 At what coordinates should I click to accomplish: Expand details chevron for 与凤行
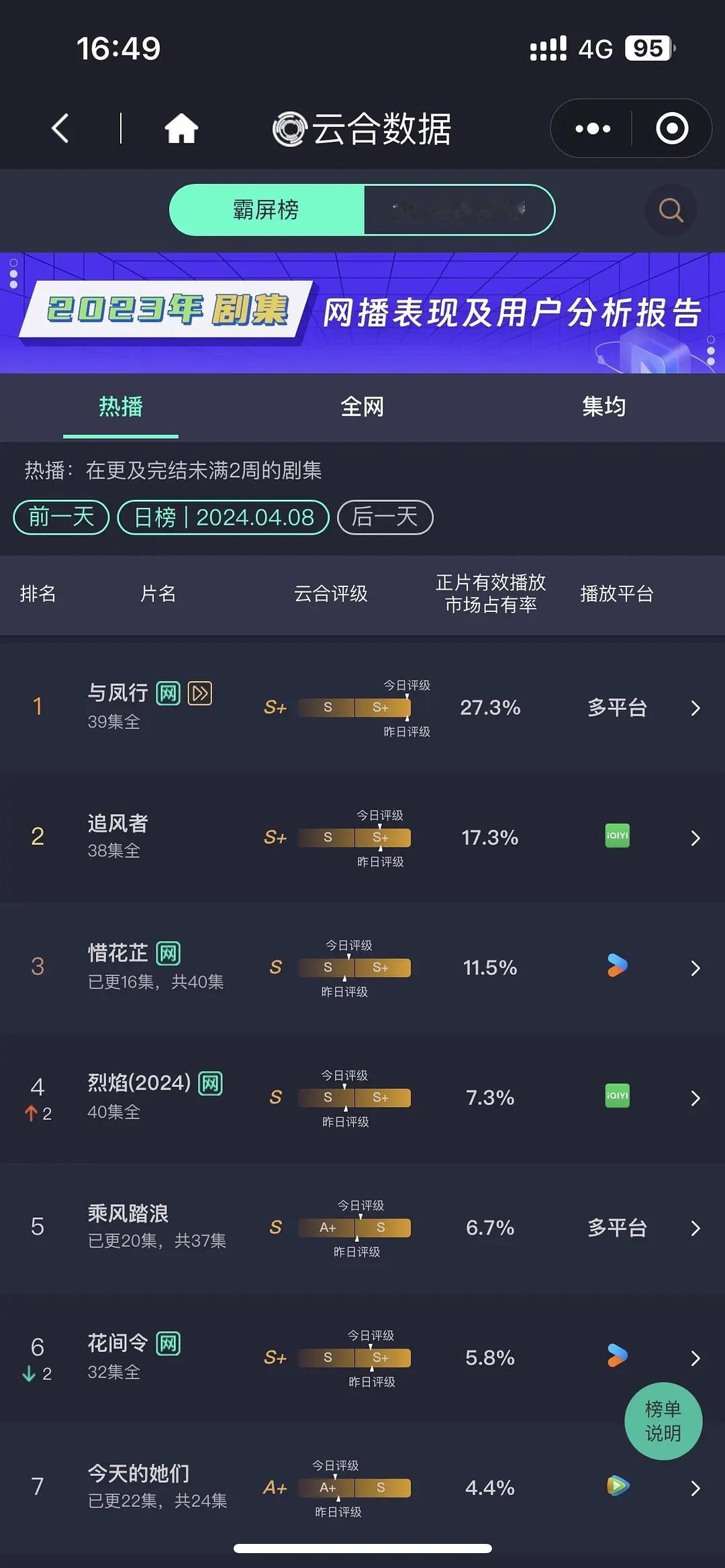tap(695, 708)
